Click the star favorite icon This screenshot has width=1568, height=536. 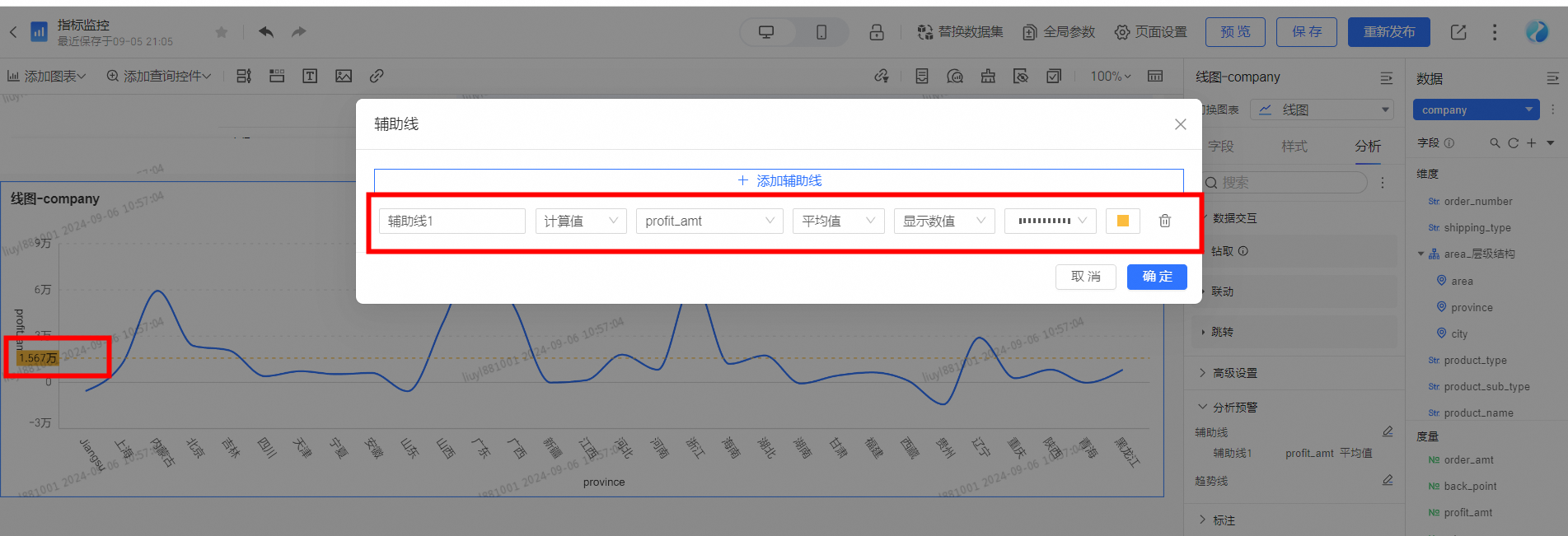221,32
